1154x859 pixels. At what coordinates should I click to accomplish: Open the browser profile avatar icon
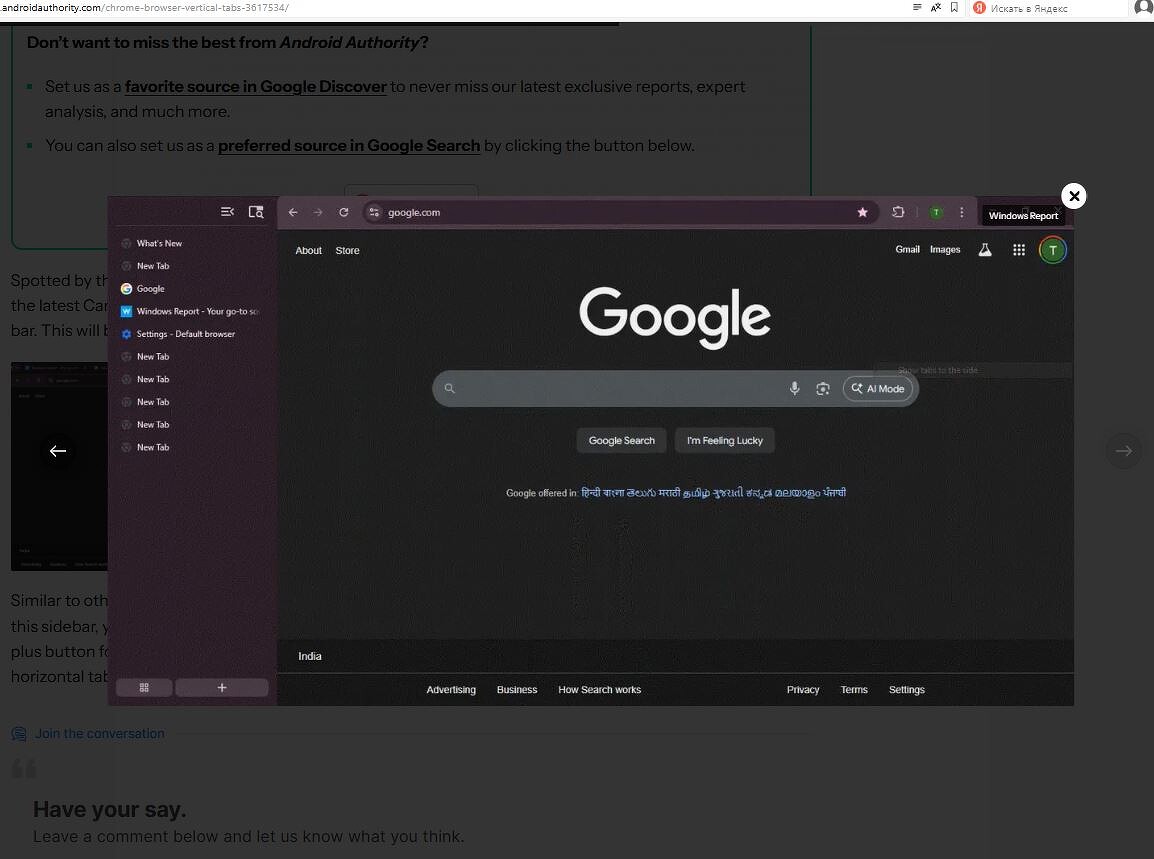(x=1143, y=8)
